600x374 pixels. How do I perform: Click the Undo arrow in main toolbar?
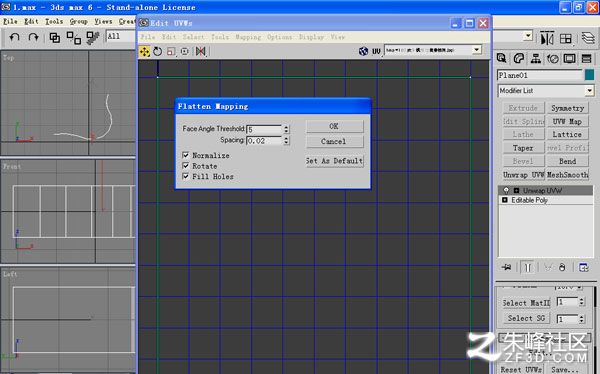coord(15,38)
